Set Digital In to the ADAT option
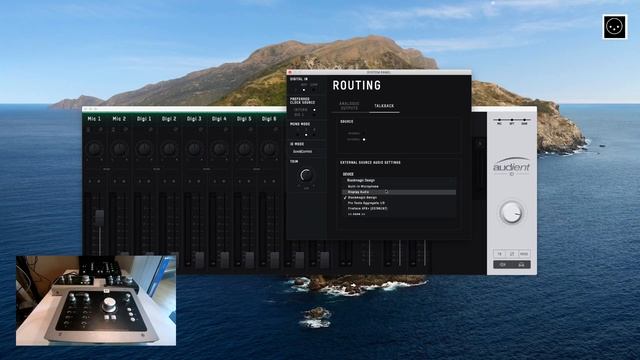 [304, 90]
